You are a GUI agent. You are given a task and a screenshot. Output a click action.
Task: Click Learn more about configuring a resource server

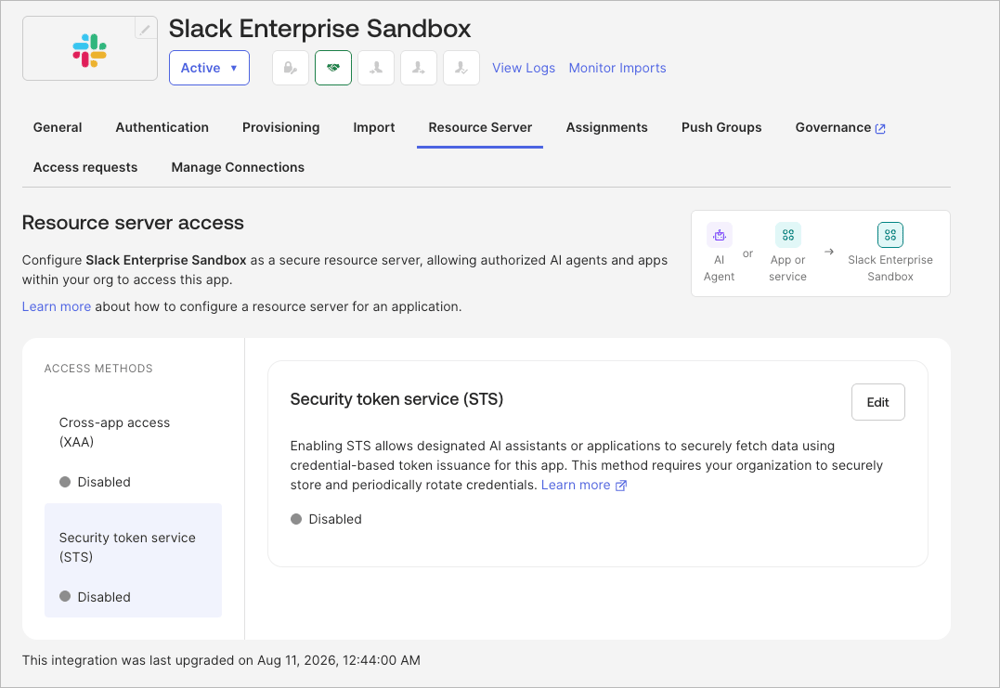(56, 307)
